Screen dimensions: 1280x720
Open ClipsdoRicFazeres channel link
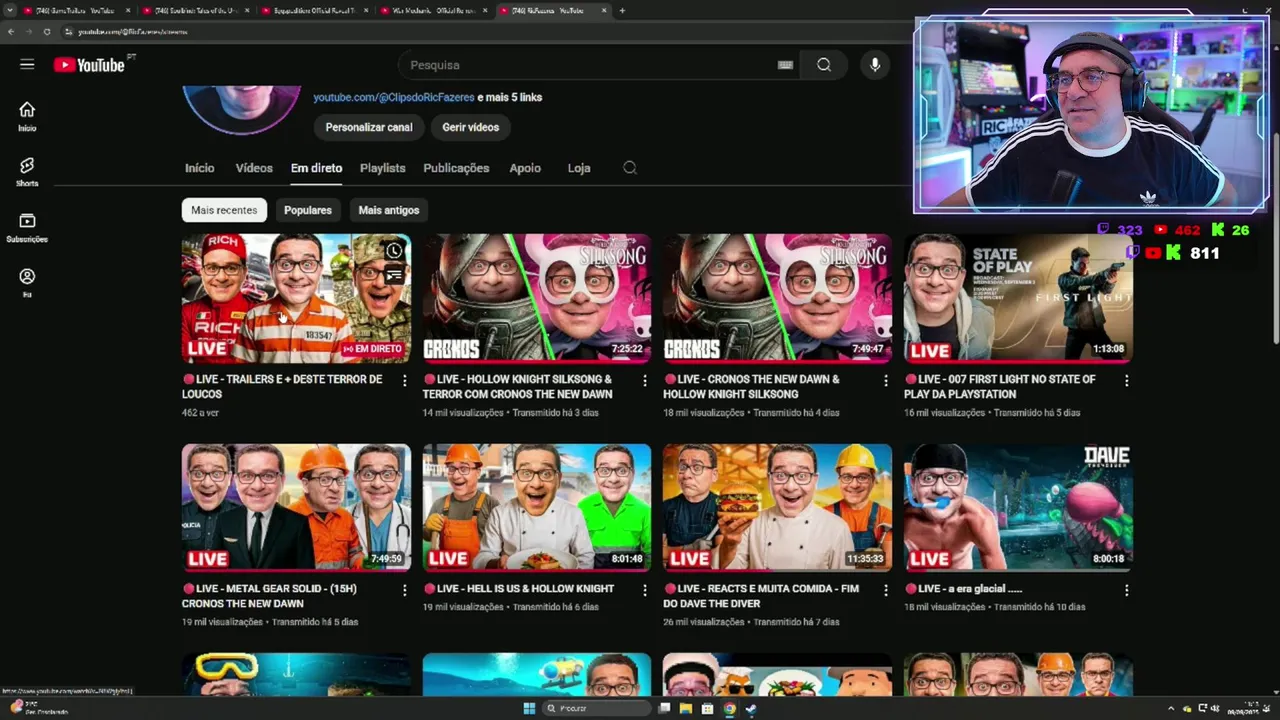[x=394, y=97]
